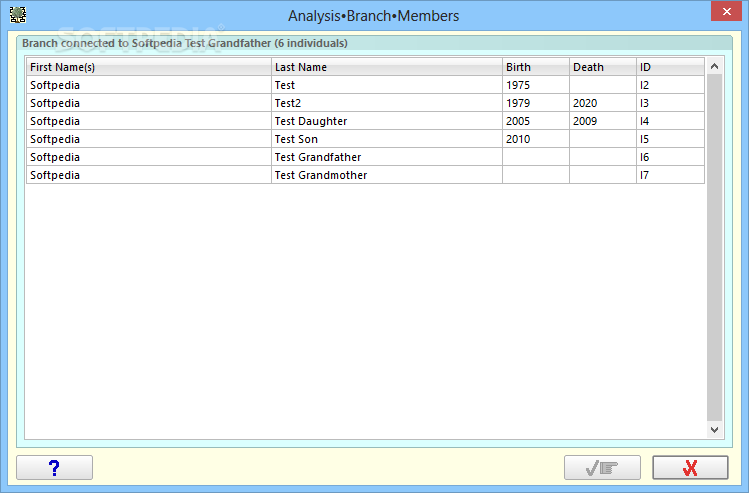Select 'Test Daughter' last name cell
Viewport: 749px width, 493px height.
[x=387, y=121]
